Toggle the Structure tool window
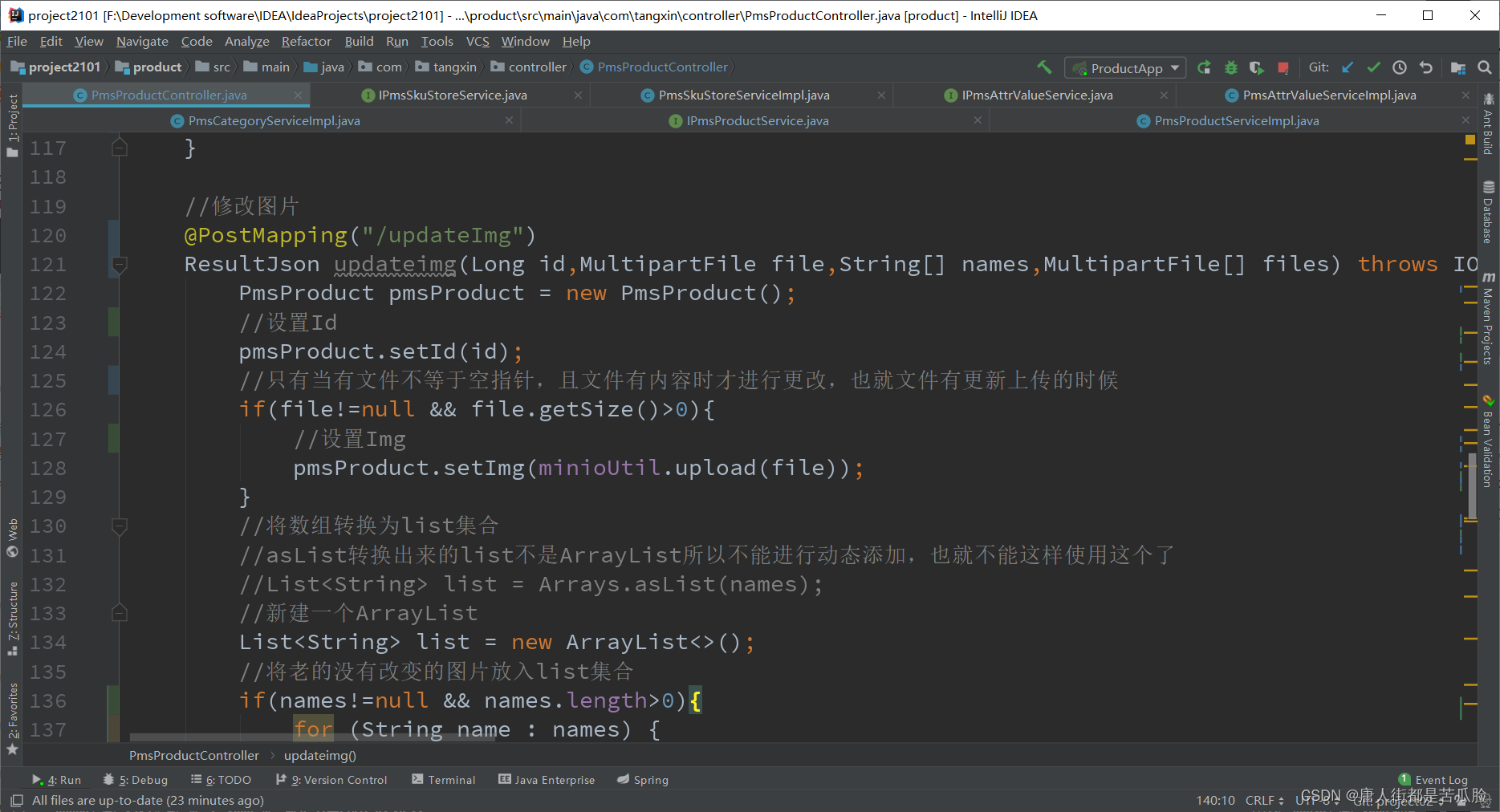The height and width of the screenshot is (812, 1500). (x=12, y=618)
